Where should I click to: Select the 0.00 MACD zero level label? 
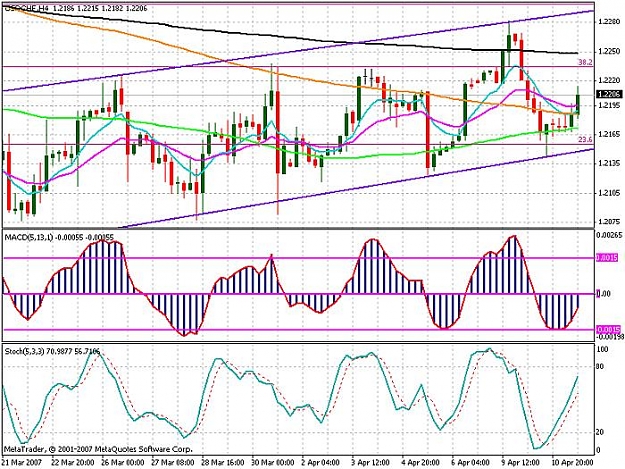click(x=603, y=294)
